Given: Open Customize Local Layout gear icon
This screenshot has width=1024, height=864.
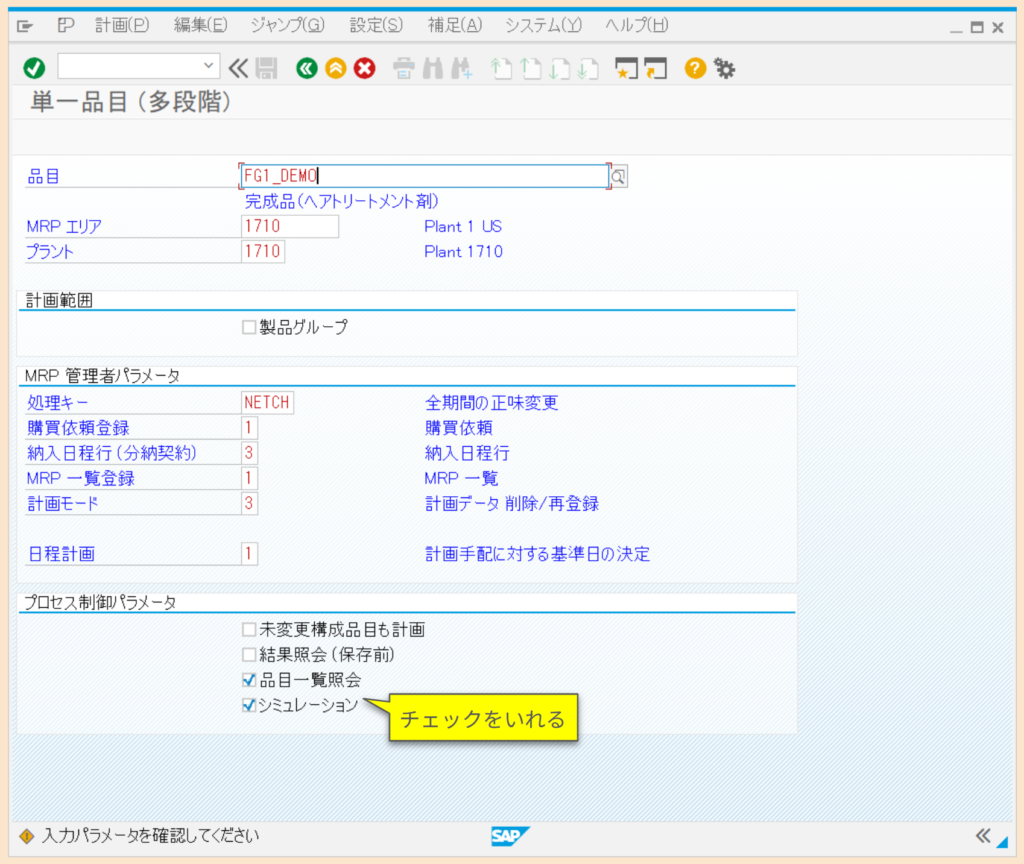Looking at the screenshot, I should click(724, 68).
